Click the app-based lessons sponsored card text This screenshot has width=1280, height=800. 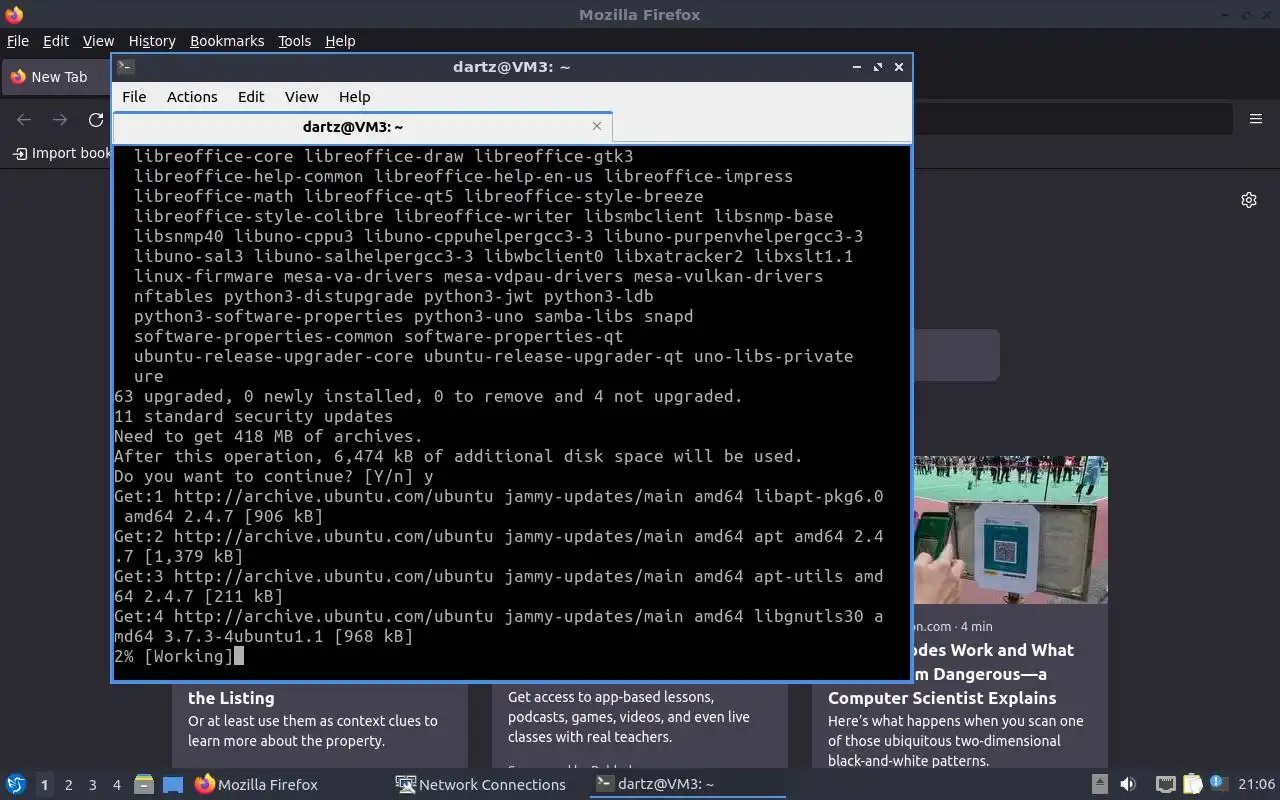click(628, 717)
